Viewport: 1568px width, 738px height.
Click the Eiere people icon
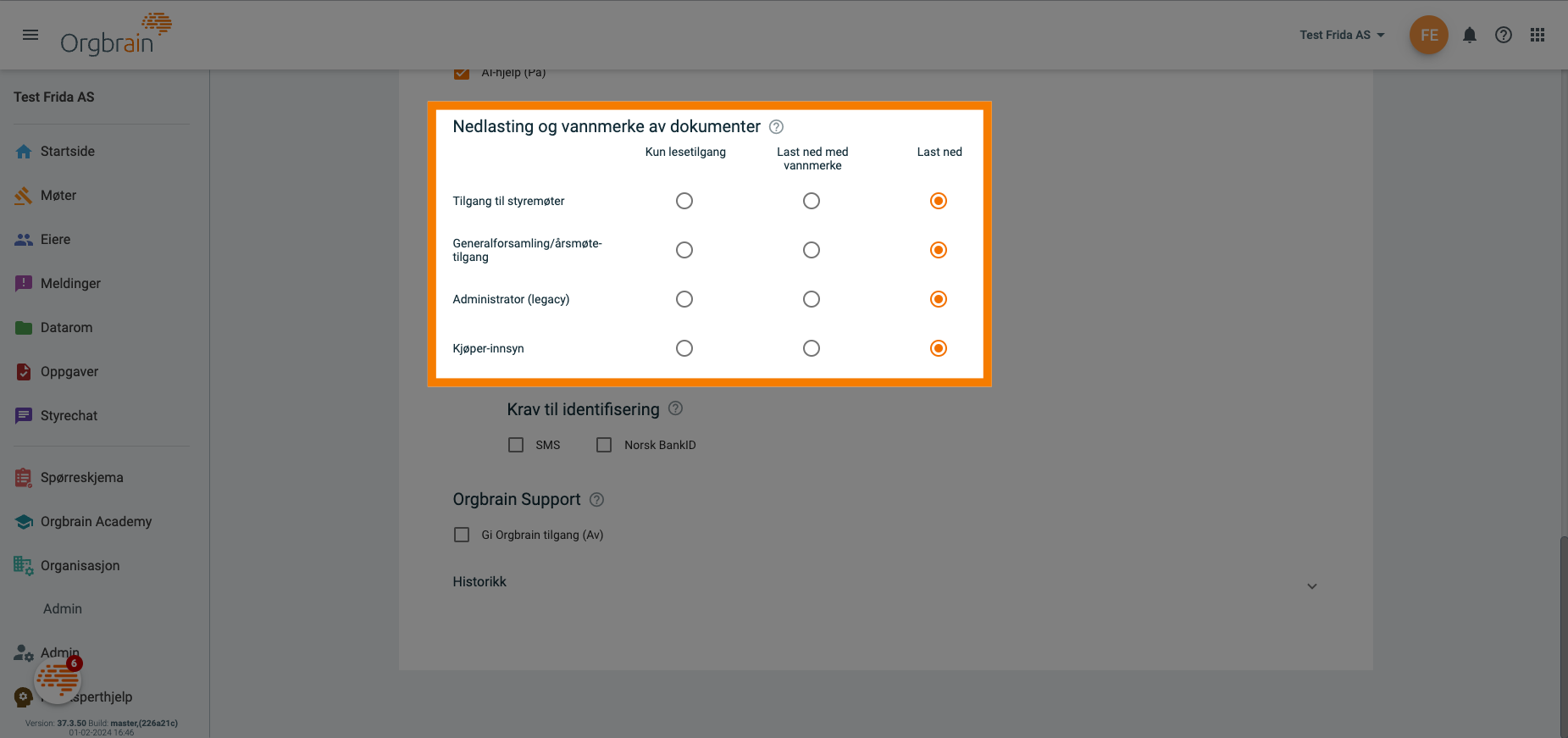(24, 240)
